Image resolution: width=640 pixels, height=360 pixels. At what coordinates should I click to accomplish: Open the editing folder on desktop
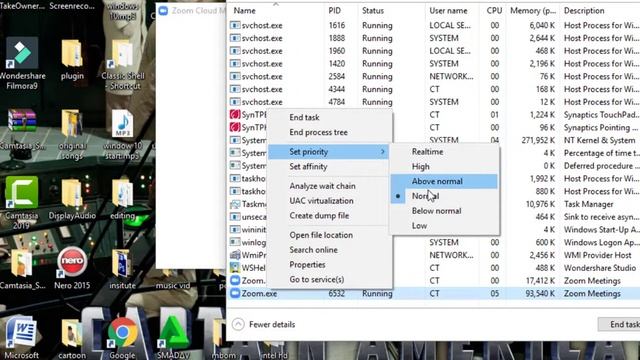coord(122,193)
